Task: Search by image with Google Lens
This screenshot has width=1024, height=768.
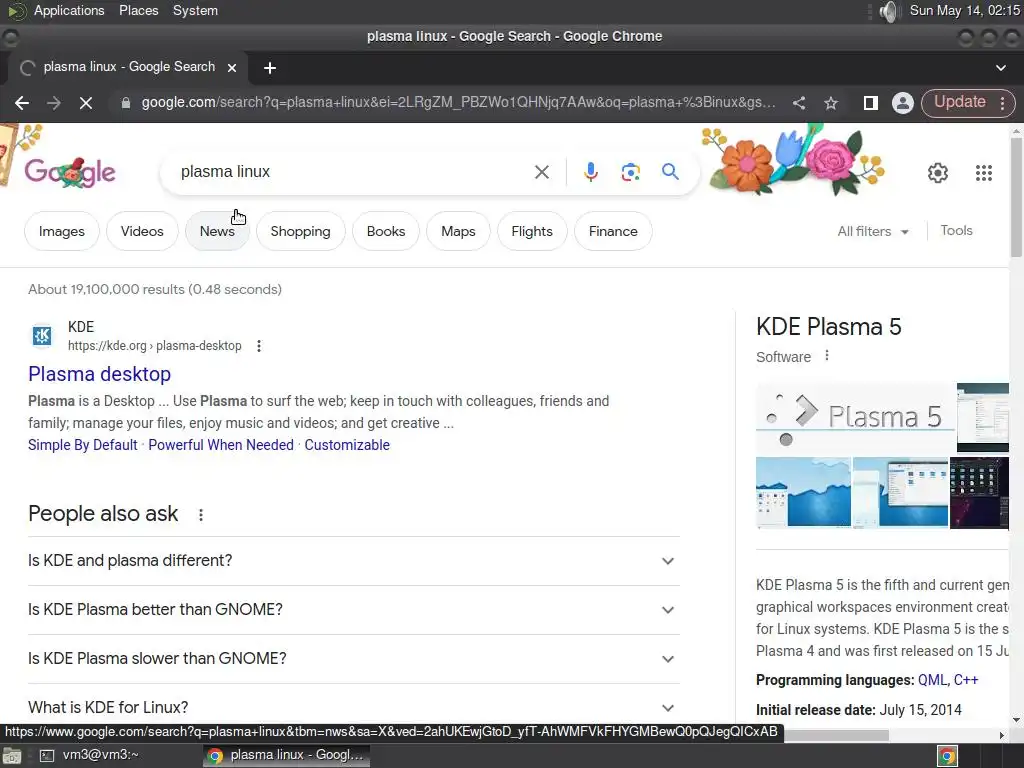Action: coord(630,172)
